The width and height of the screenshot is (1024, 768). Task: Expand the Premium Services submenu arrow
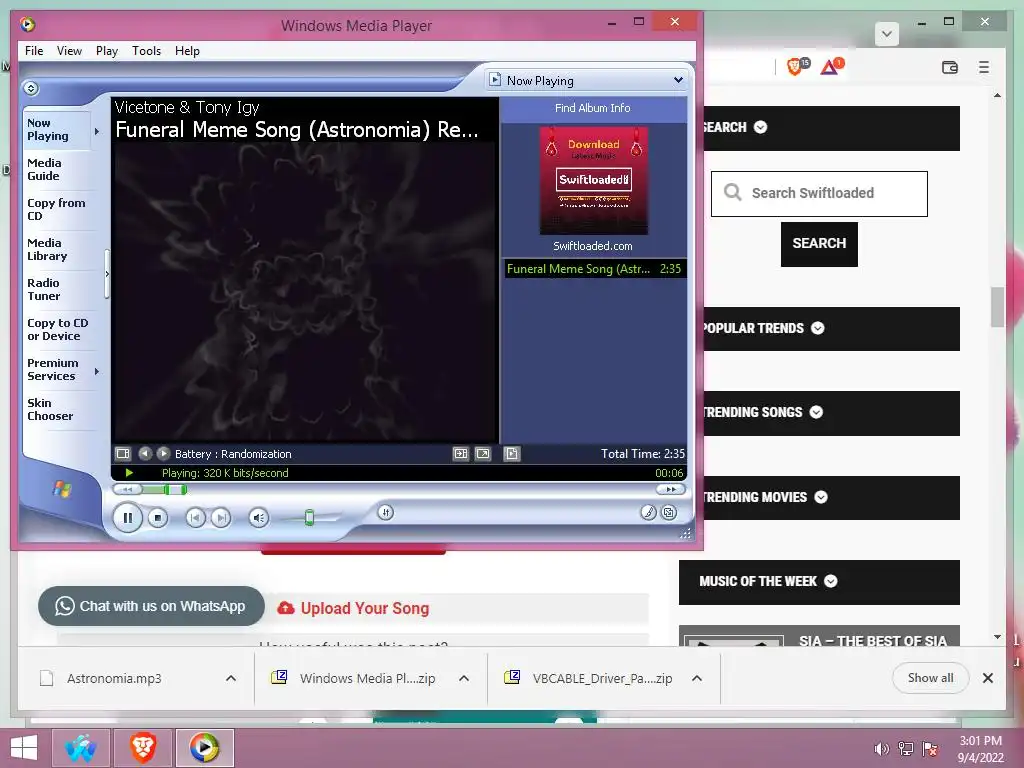pyautogui.click(x=97, y=371)
